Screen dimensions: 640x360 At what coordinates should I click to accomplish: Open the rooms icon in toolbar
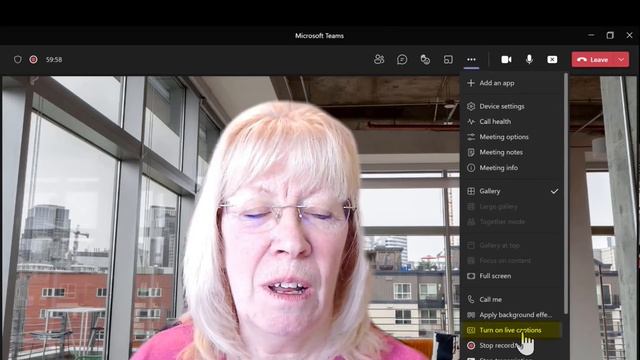(x=448, y=60)
